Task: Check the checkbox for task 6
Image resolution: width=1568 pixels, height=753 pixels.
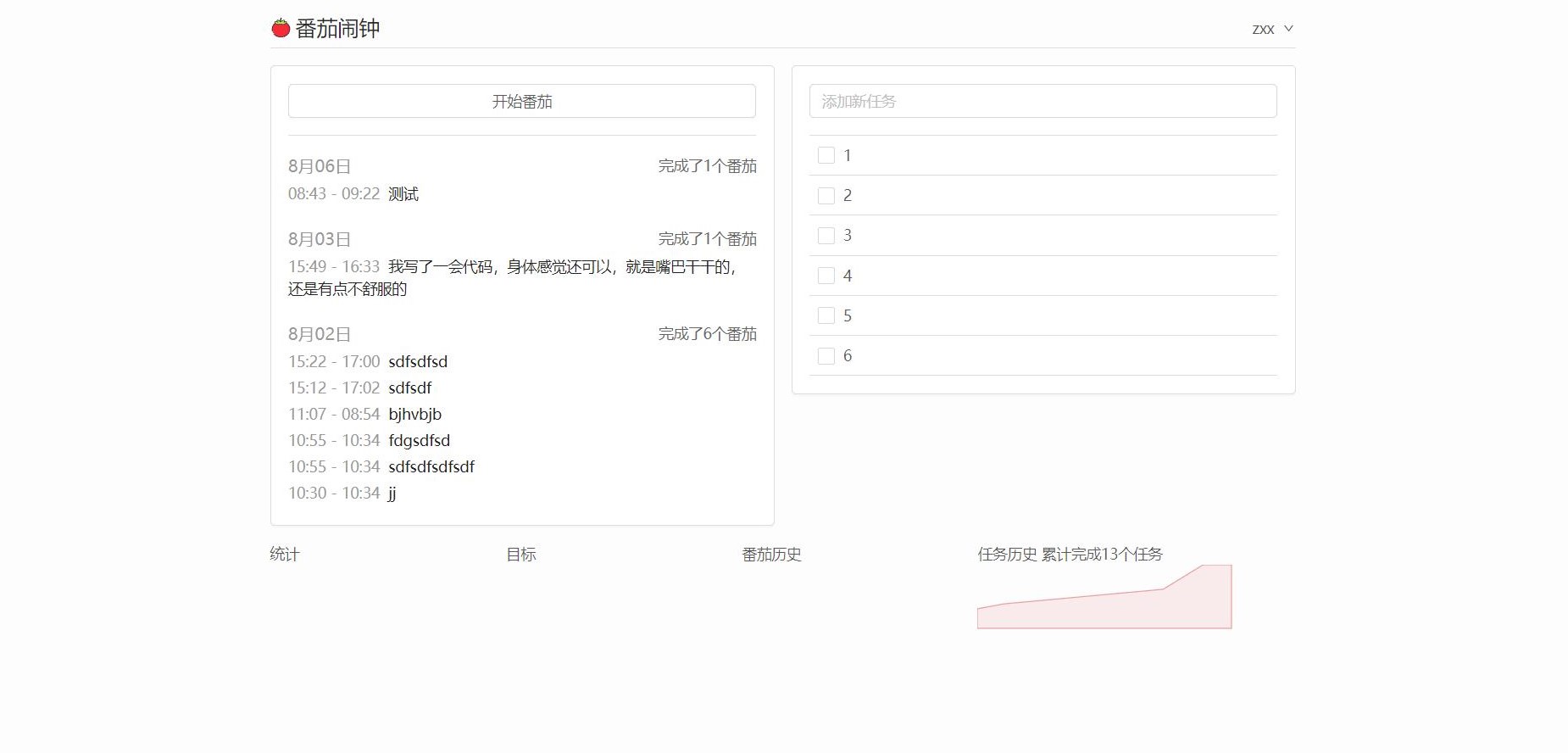Action: point(826,356)
